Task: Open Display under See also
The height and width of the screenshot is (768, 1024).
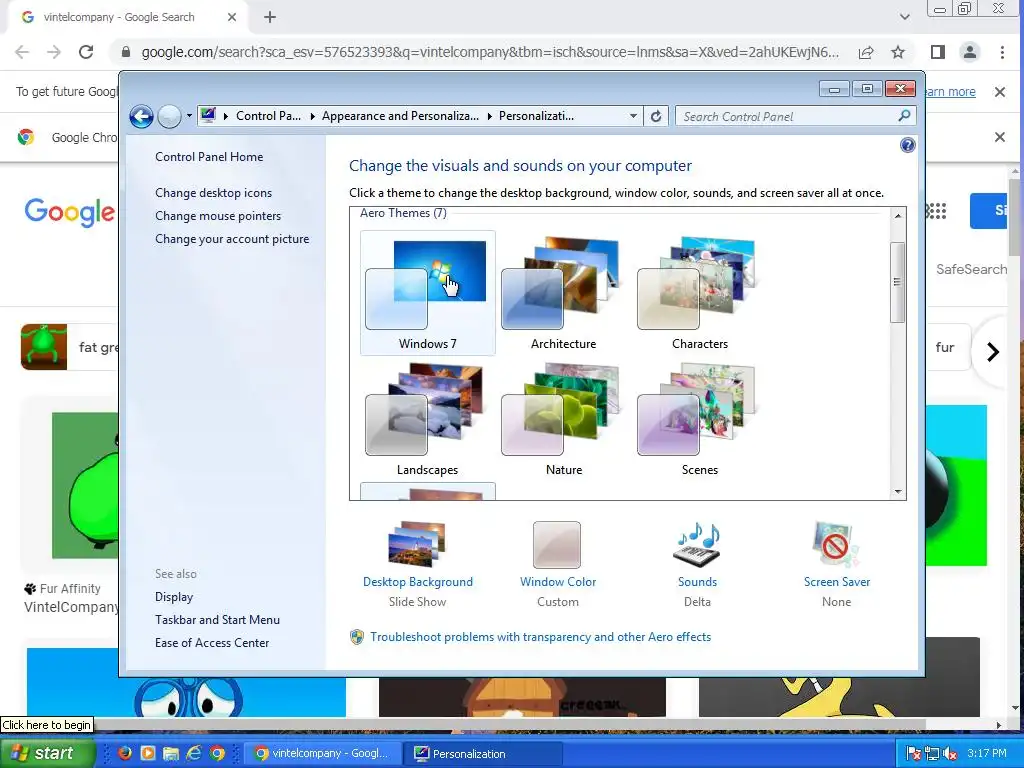Action: (174, 597)
